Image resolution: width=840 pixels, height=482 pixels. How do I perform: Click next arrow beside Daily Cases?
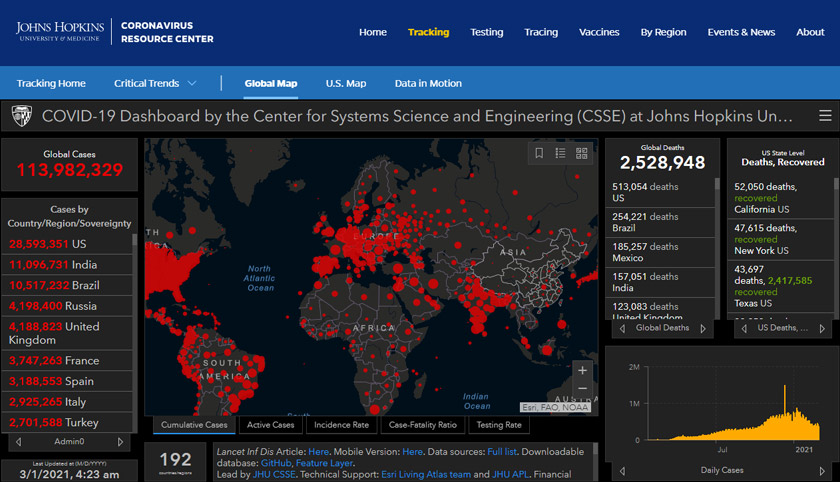(821, 469)
